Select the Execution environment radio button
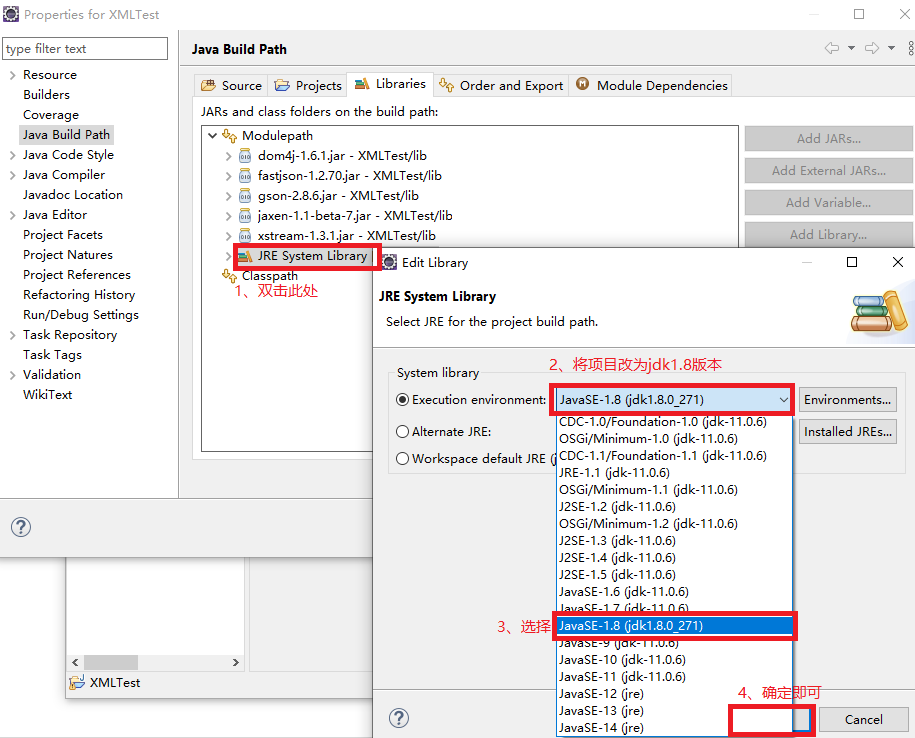This screenshot has width=915, height=738. (x=403, y=400)
